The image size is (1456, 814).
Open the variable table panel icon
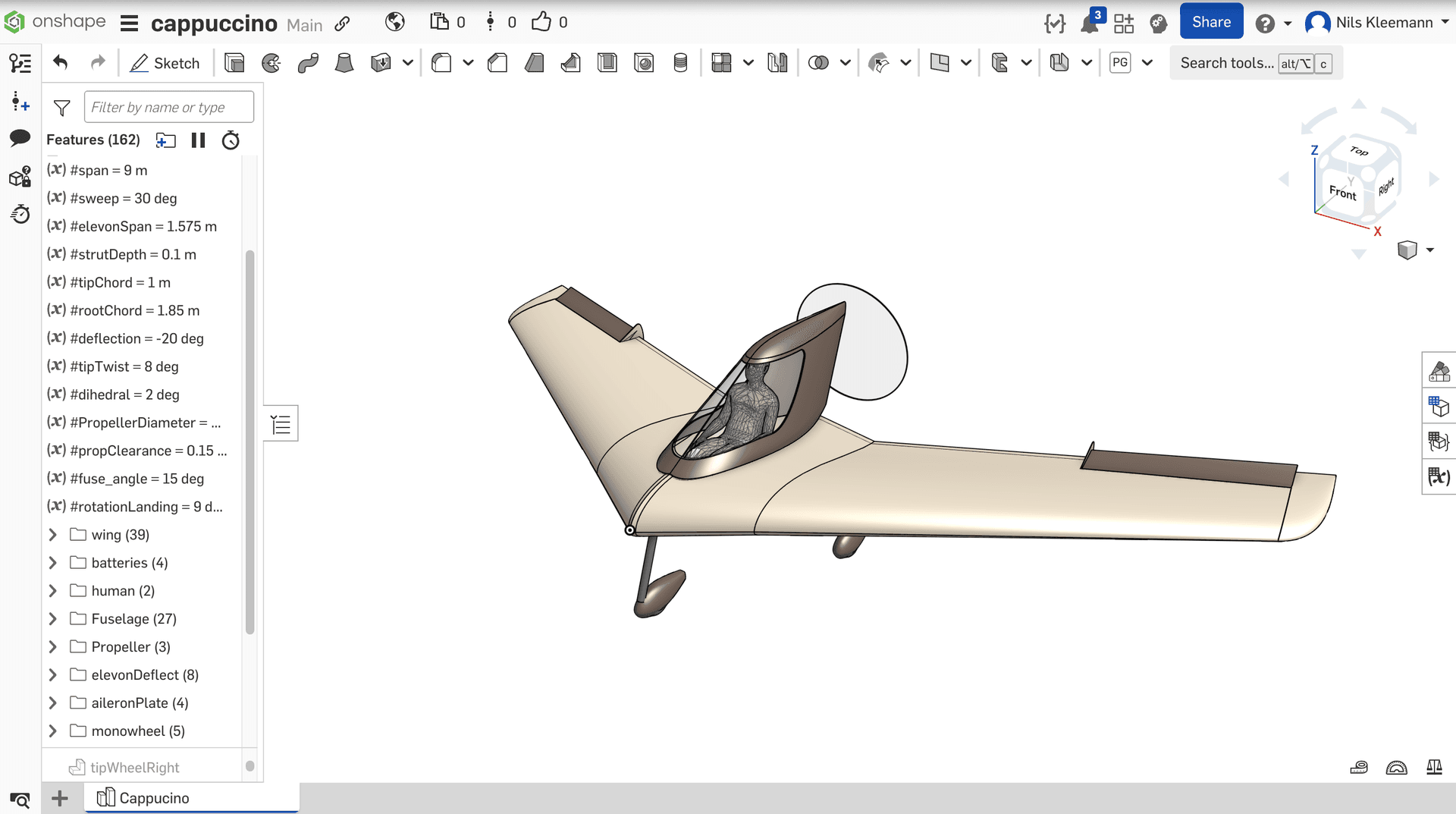point(1439,476)
